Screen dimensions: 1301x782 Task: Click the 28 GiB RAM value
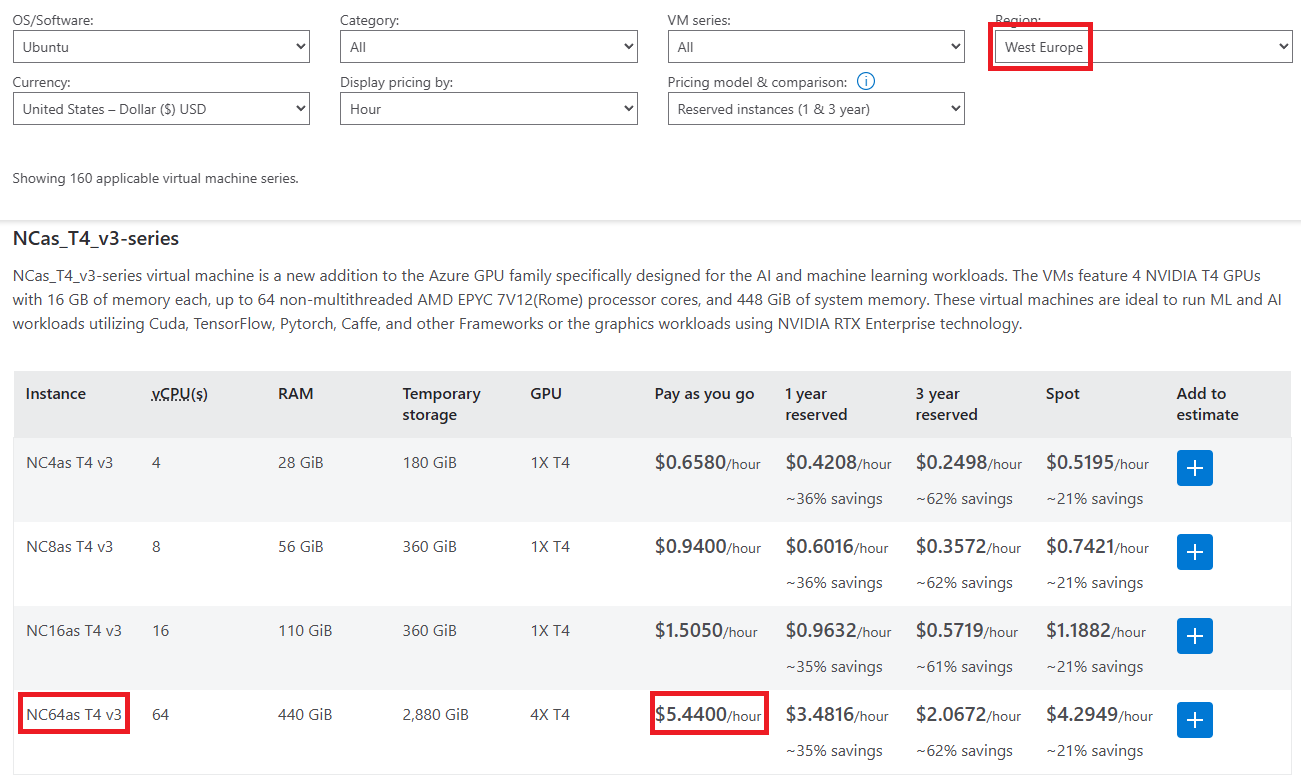[x=301, y=463]
